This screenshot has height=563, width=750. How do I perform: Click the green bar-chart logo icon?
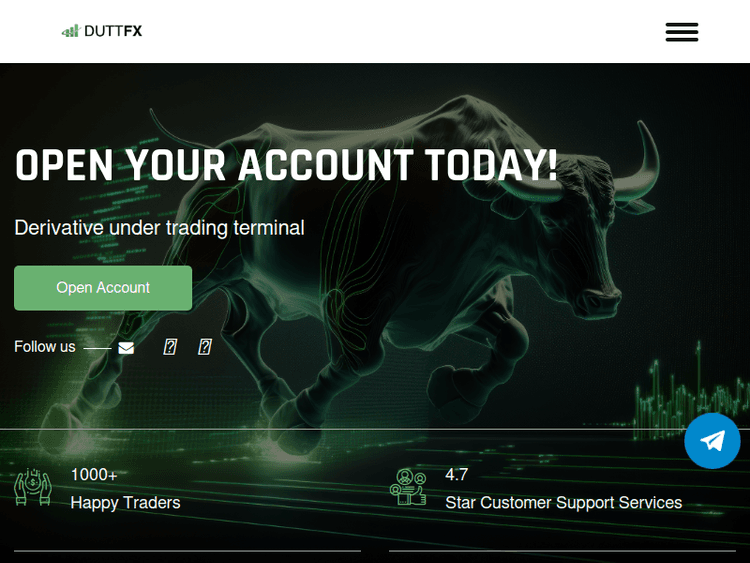(71, 31)
